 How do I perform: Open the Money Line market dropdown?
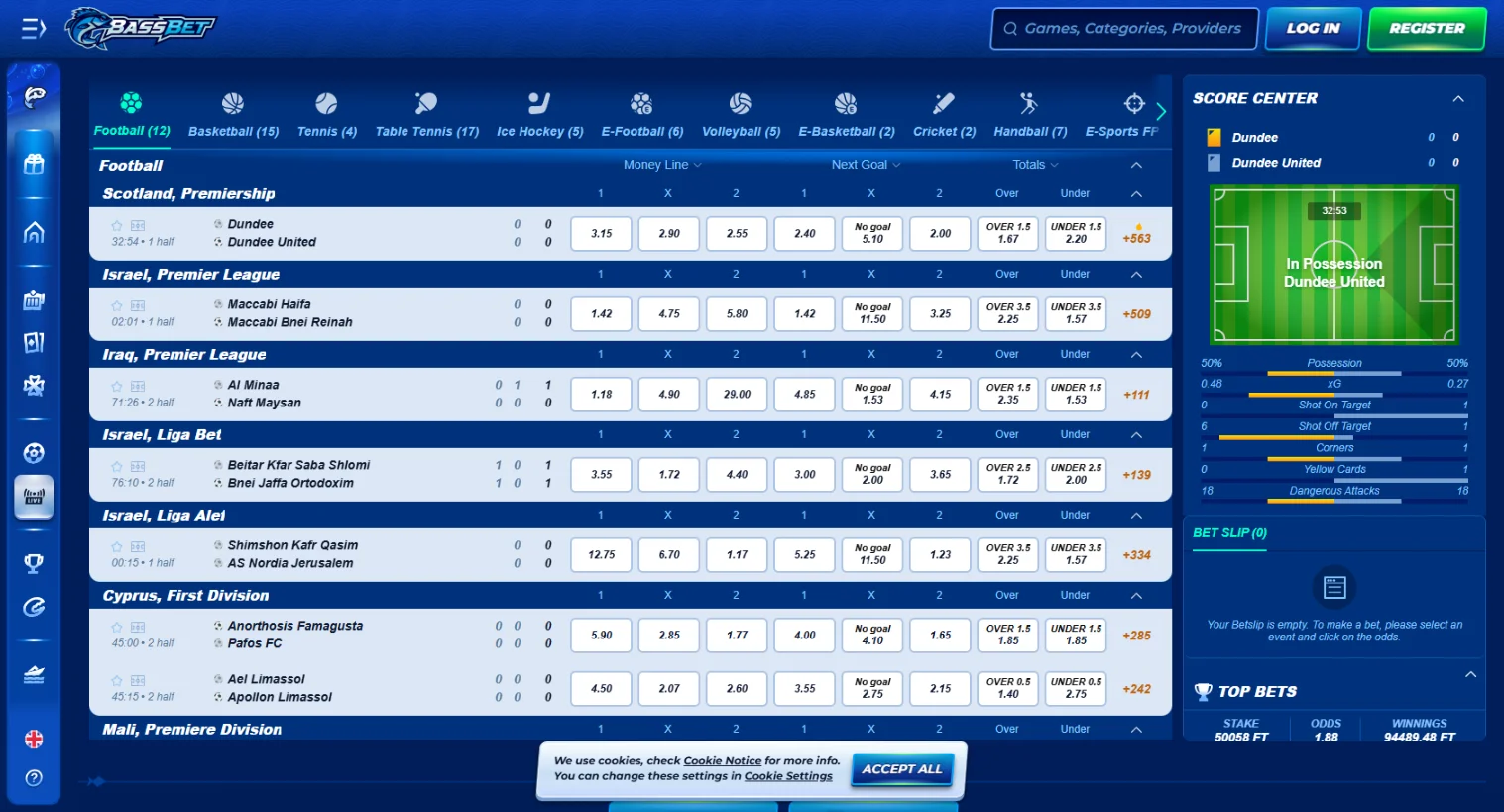pos(661,164)
